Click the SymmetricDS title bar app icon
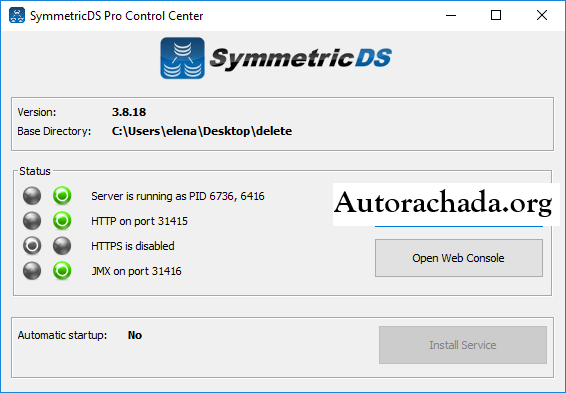This screenshot has width=566, height=393. pyautogui.click(x=17, y=16)
